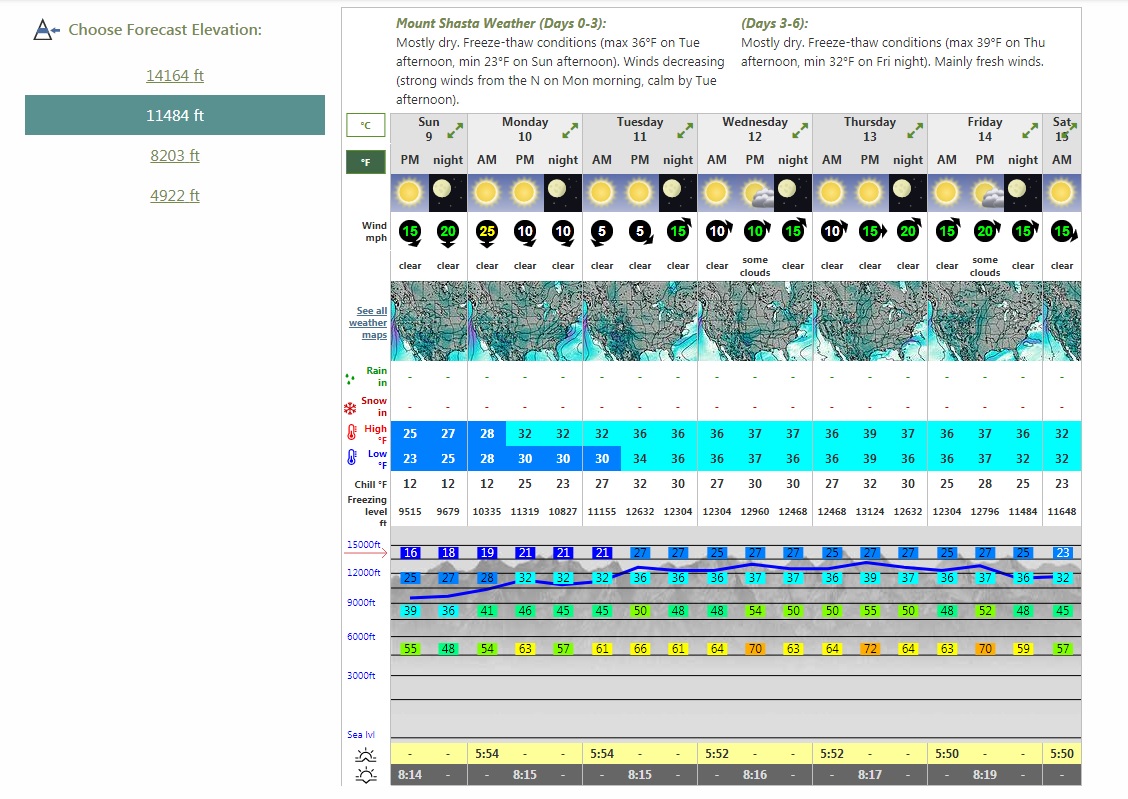Viewport: 1128px width, 799px height.
Task: Click the Choose Forecast Elevation heading
Action: point(165,29)
